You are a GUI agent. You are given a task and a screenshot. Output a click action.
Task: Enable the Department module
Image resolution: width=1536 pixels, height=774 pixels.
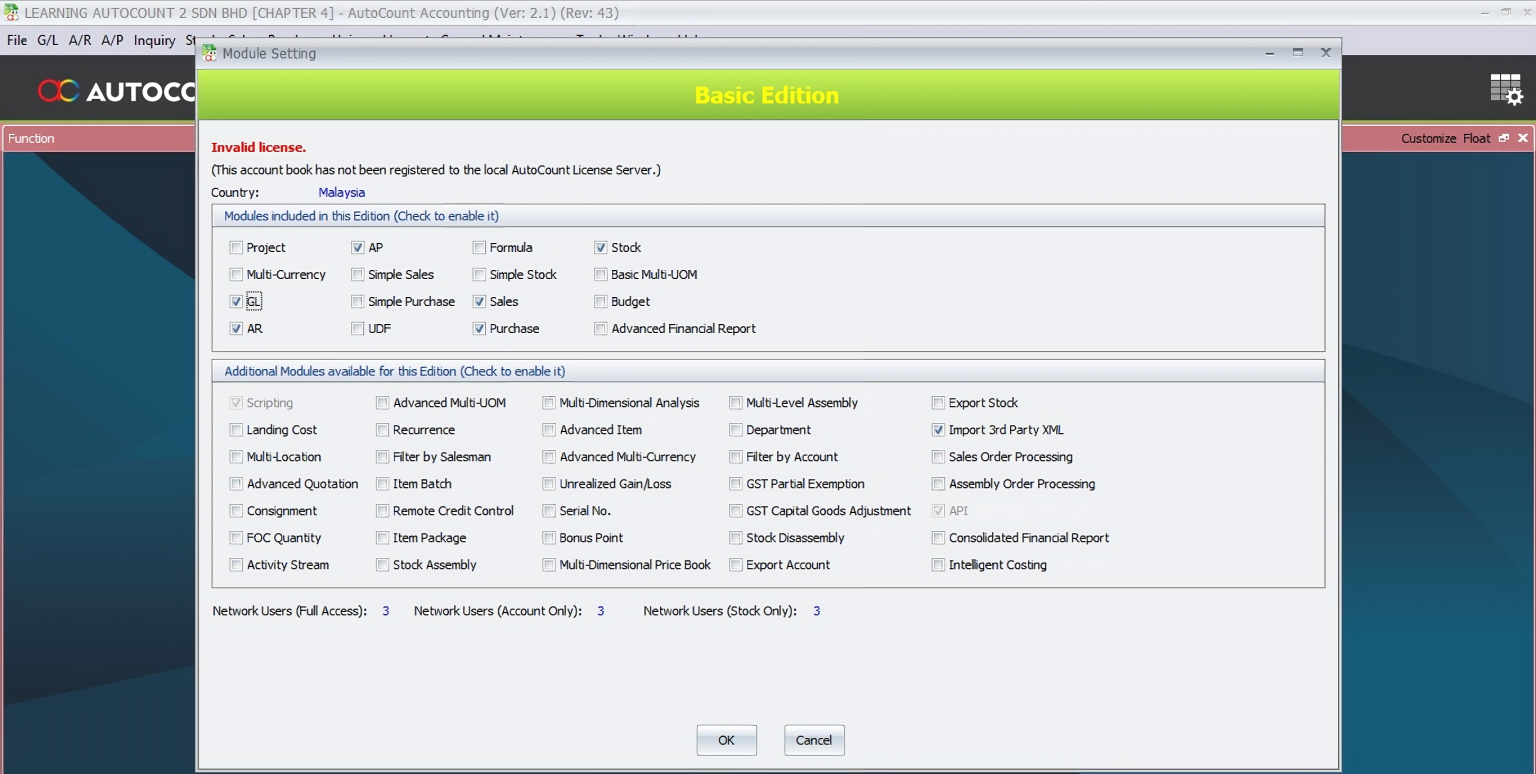(x=736, y=429)
